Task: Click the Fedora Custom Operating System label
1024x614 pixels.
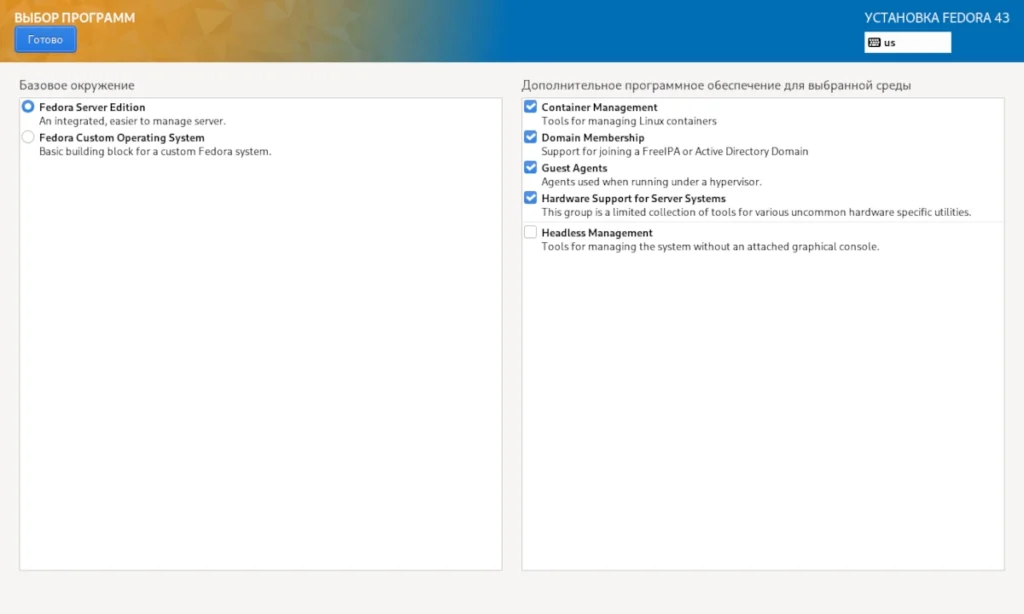Action: click(x=121, y=138)
